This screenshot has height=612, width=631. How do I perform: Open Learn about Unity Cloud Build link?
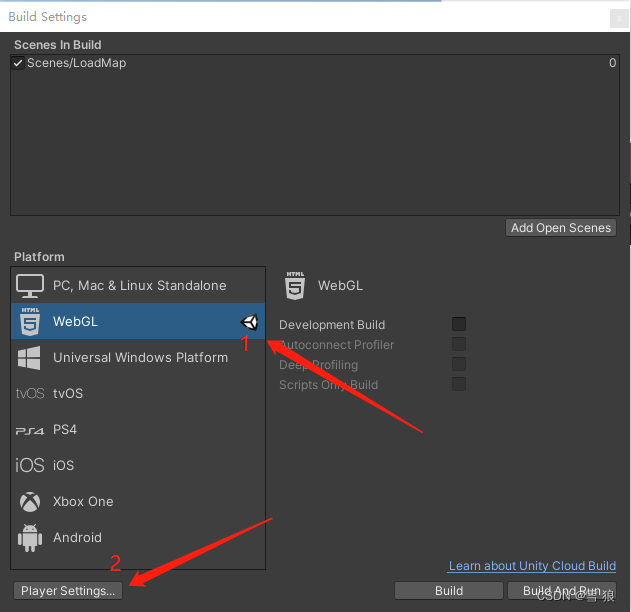coord(532,566)
